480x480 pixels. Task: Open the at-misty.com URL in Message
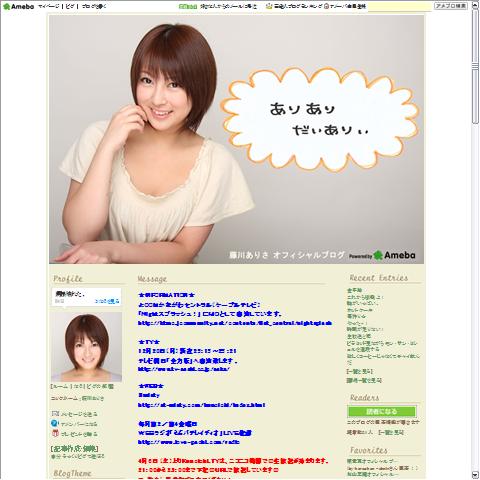202,405
